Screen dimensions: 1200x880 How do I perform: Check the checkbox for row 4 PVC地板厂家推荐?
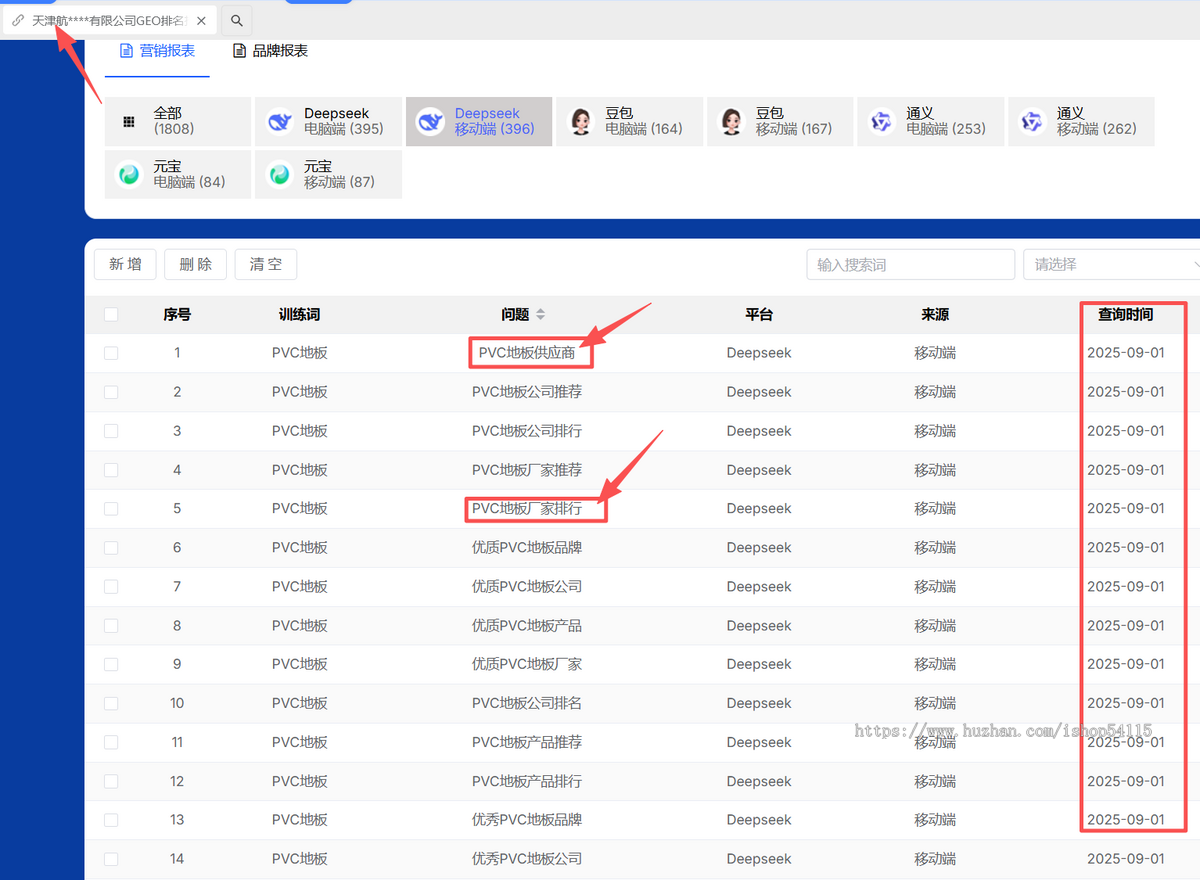[111, 470]
